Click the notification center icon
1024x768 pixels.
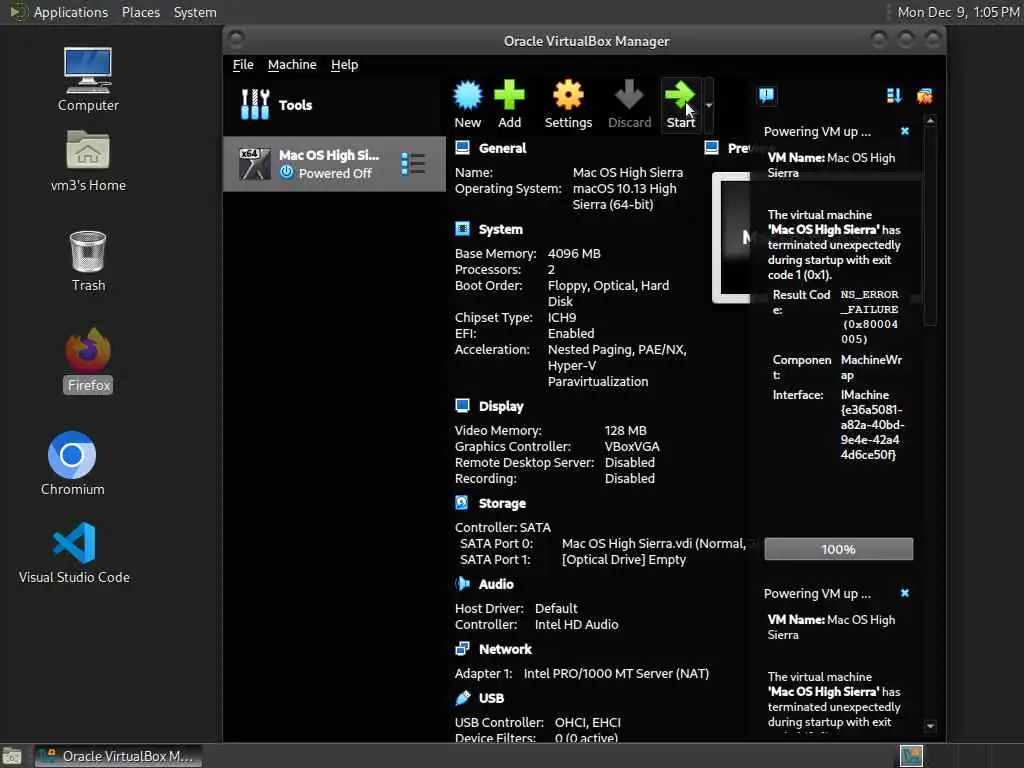pos(767,96)
